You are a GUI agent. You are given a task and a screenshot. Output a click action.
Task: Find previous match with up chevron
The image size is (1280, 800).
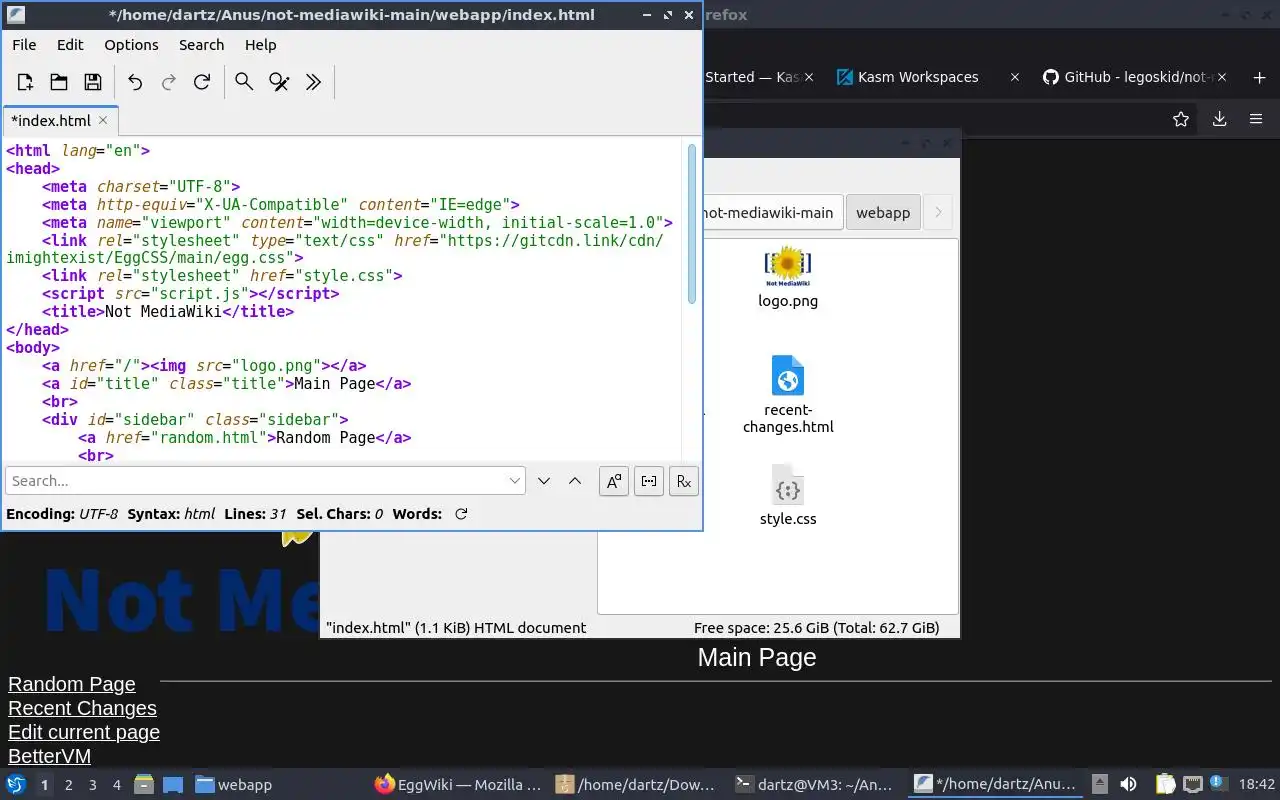pos(575,481)
